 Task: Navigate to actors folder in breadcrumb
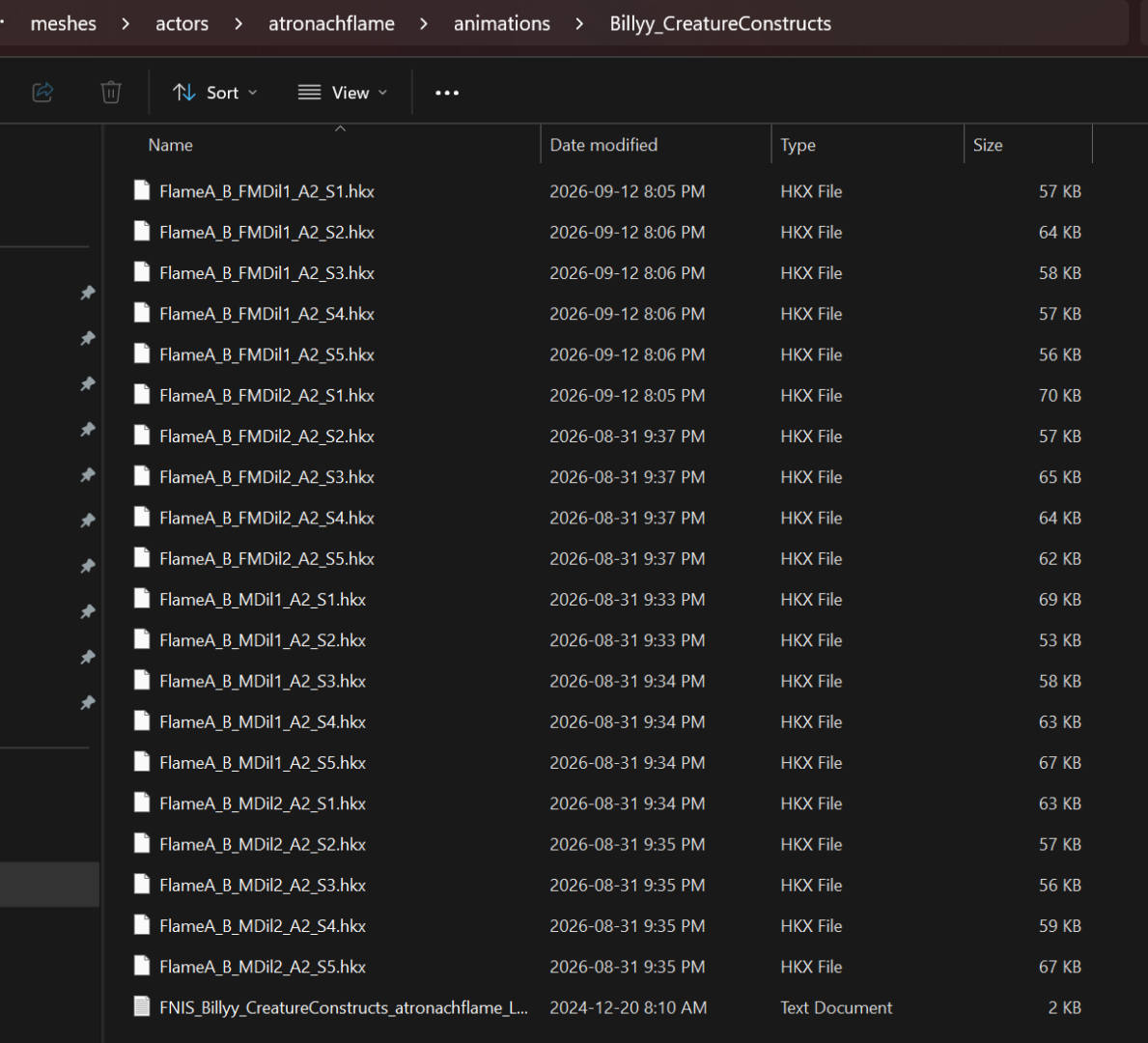pyautogui.click(x=182, y=24)
